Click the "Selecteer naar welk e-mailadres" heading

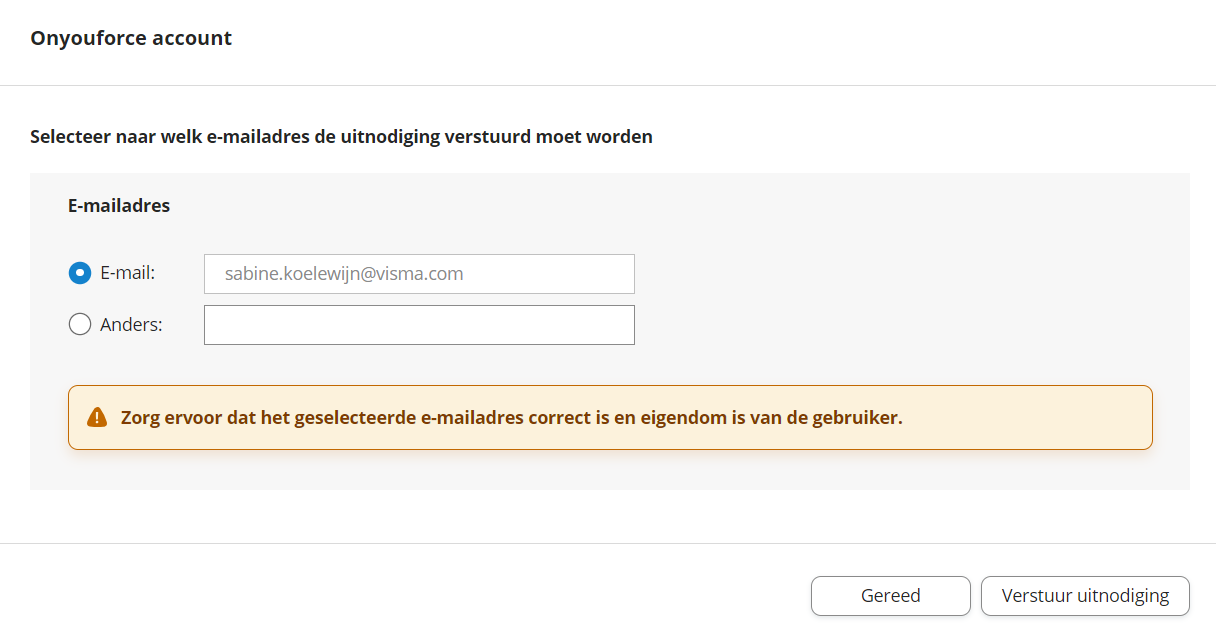pos(341,137)
